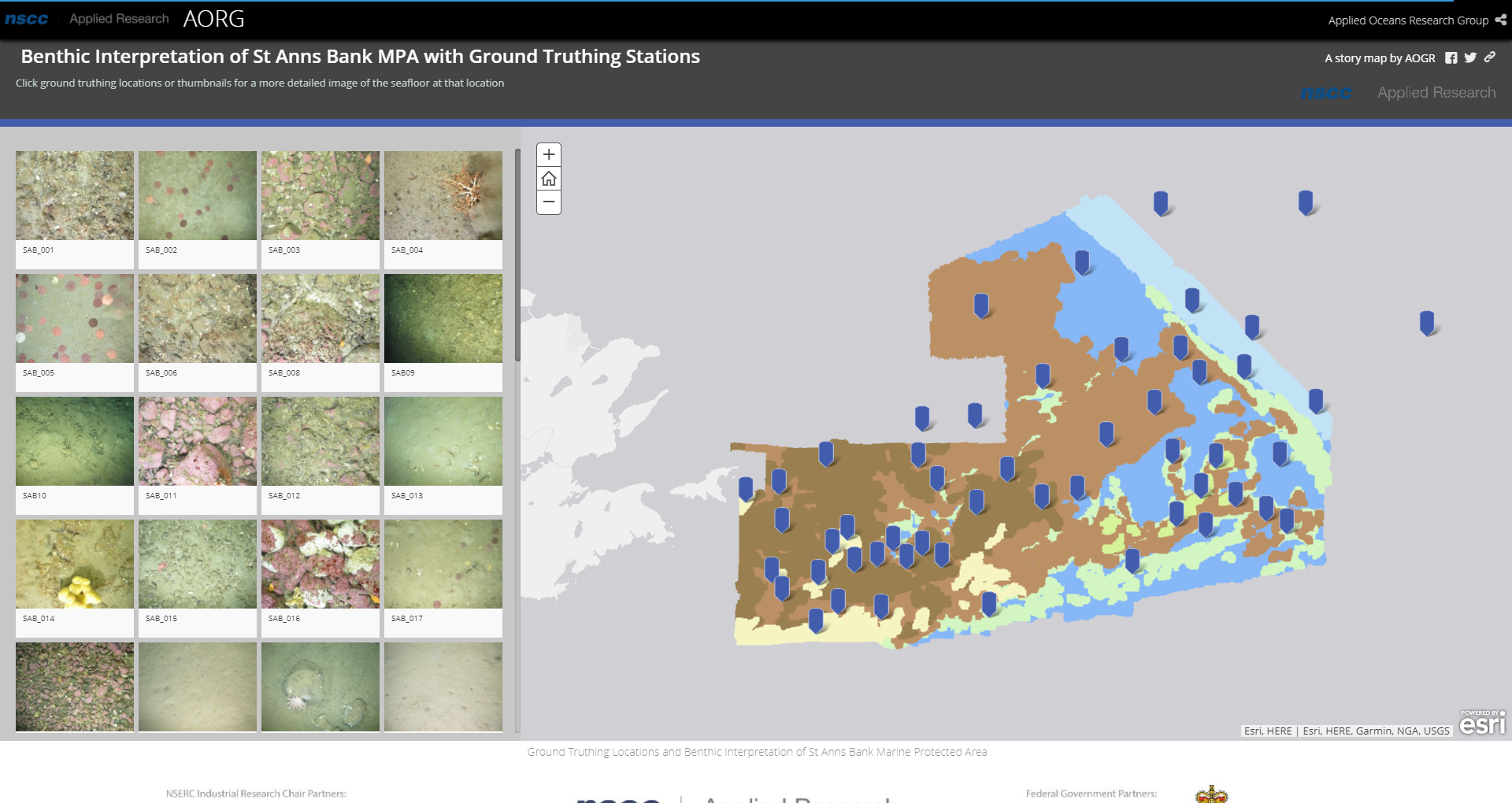Click the thumbnail panel vertical scrollbar

click(x=517, y=256)
